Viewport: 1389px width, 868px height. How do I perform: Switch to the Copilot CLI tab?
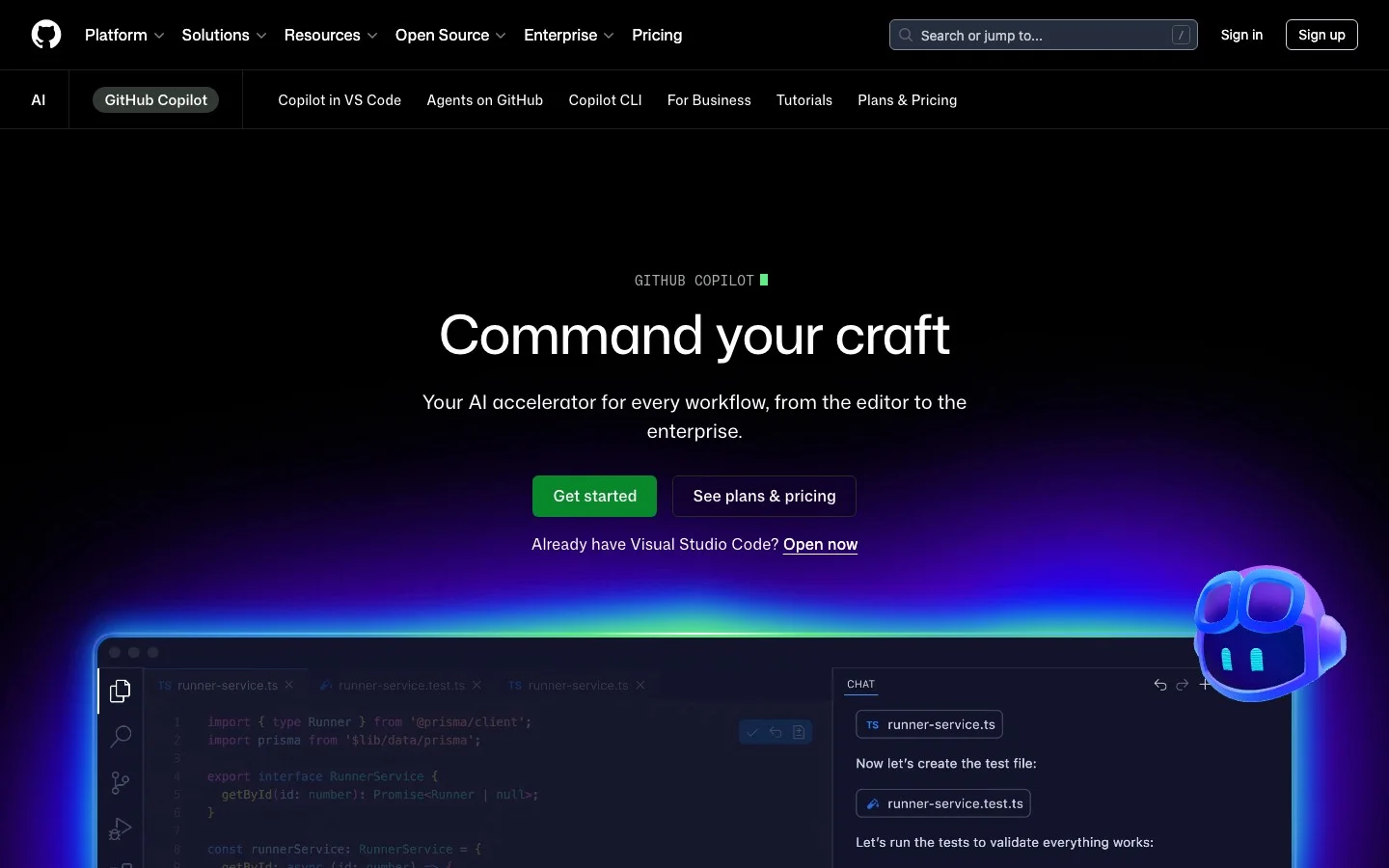(605, 99)
